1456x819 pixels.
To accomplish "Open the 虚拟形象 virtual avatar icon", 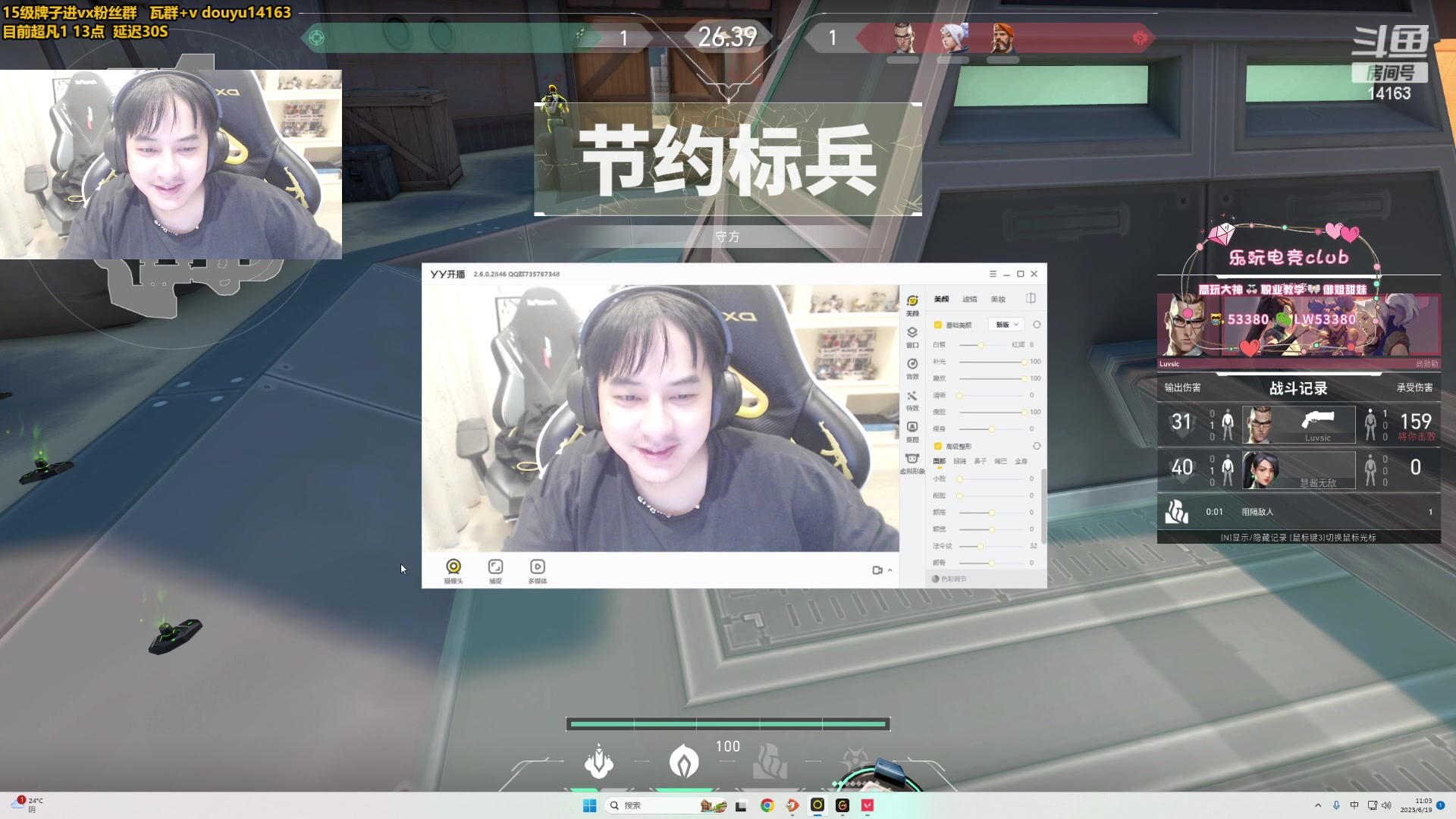I will pyautogui.click(x=912, y=463).
